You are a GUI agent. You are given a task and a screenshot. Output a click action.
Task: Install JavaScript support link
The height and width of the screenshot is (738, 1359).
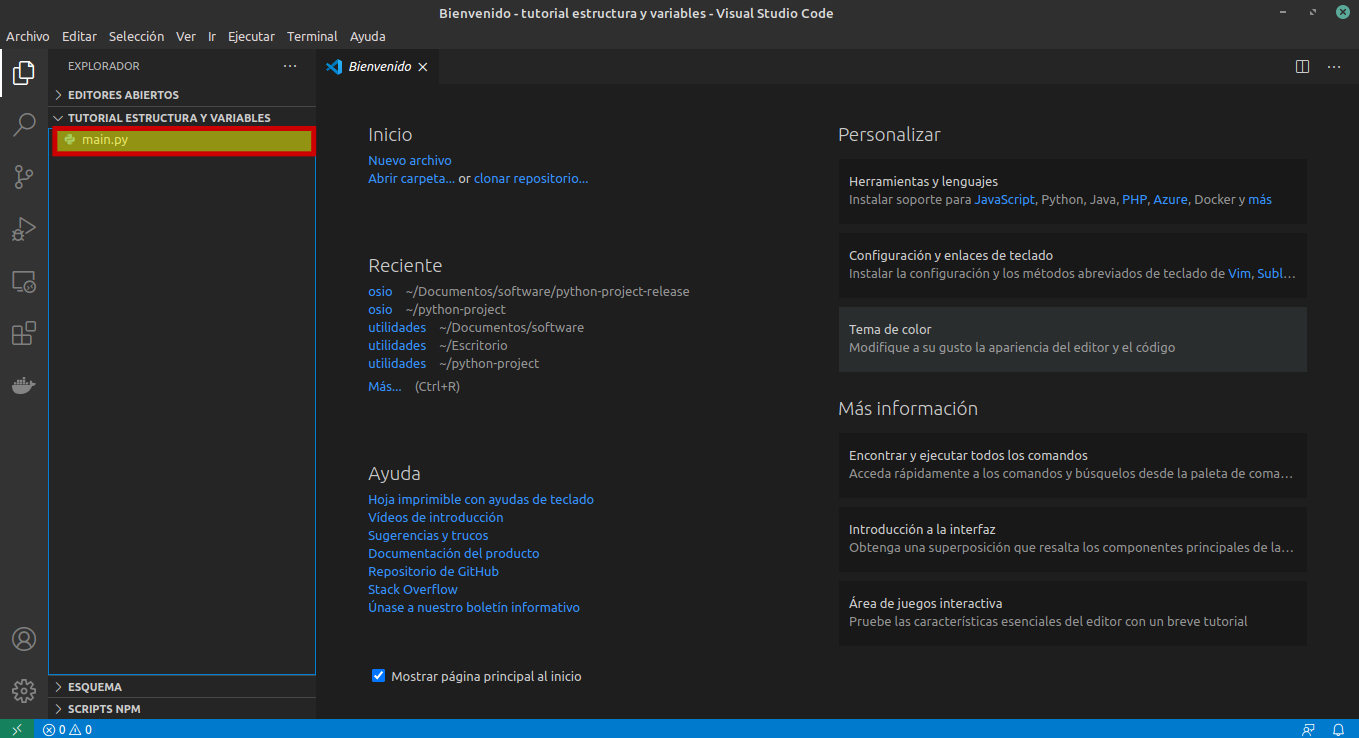coord(1005,199)
